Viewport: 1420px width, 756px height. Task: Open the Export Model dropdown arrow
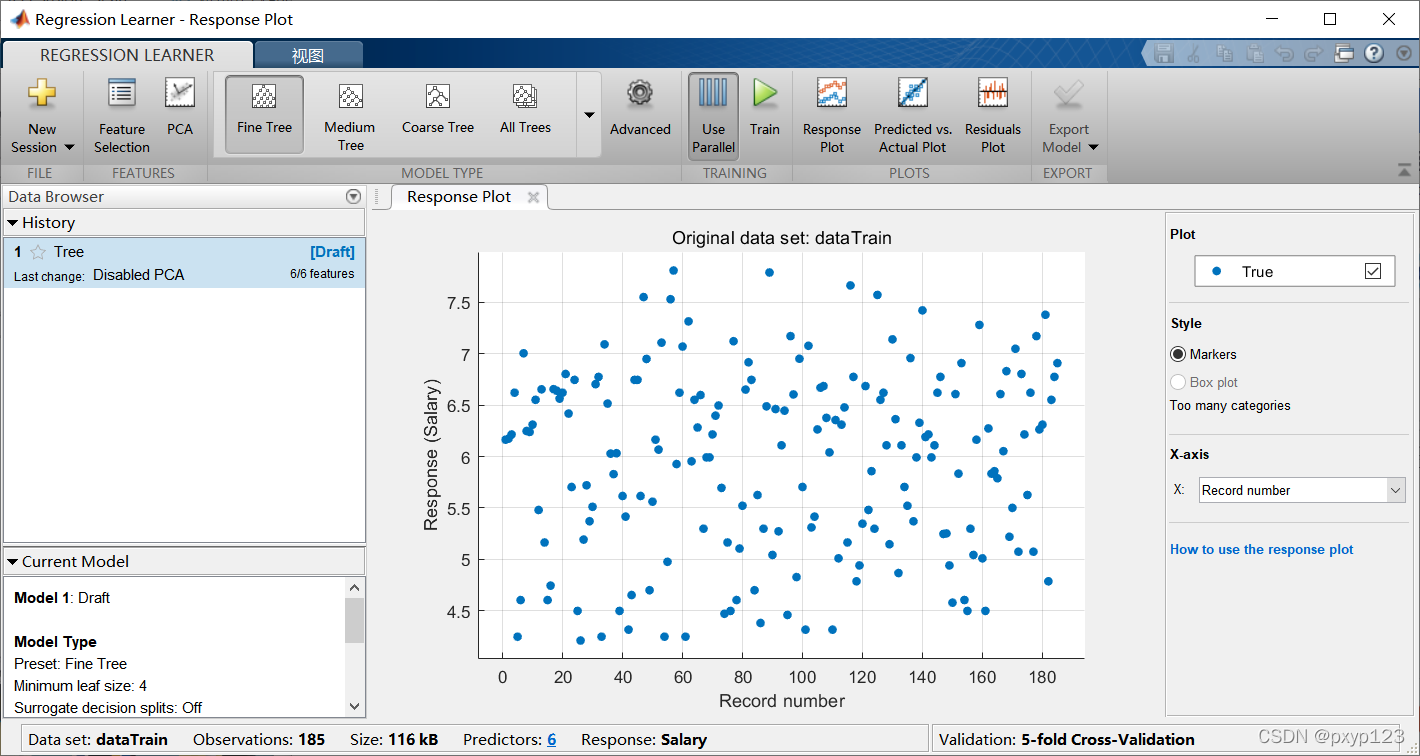tap(1093, 148)
